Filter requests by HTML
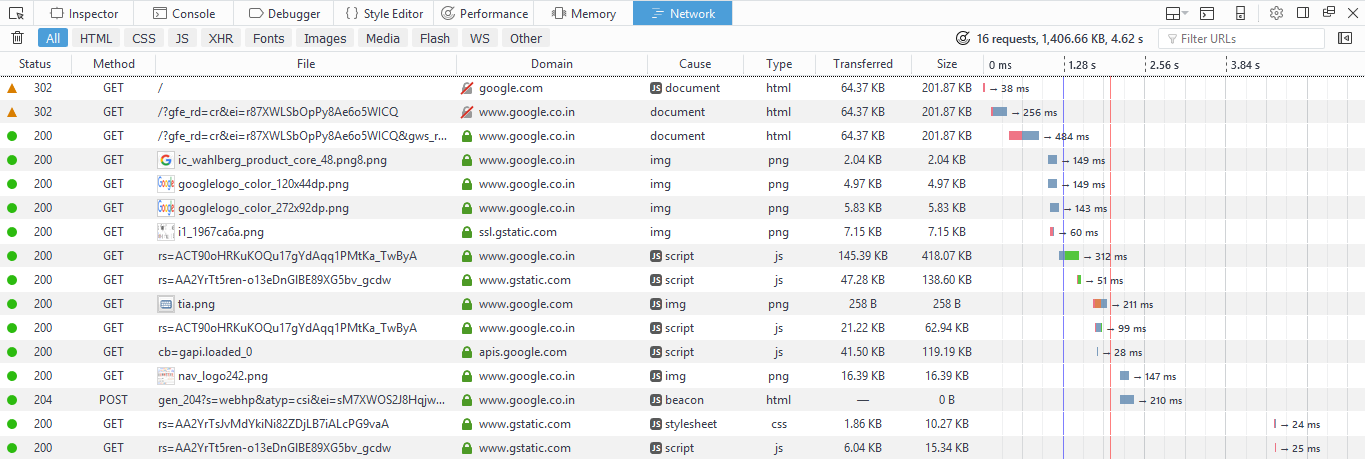 pos(96,38)
